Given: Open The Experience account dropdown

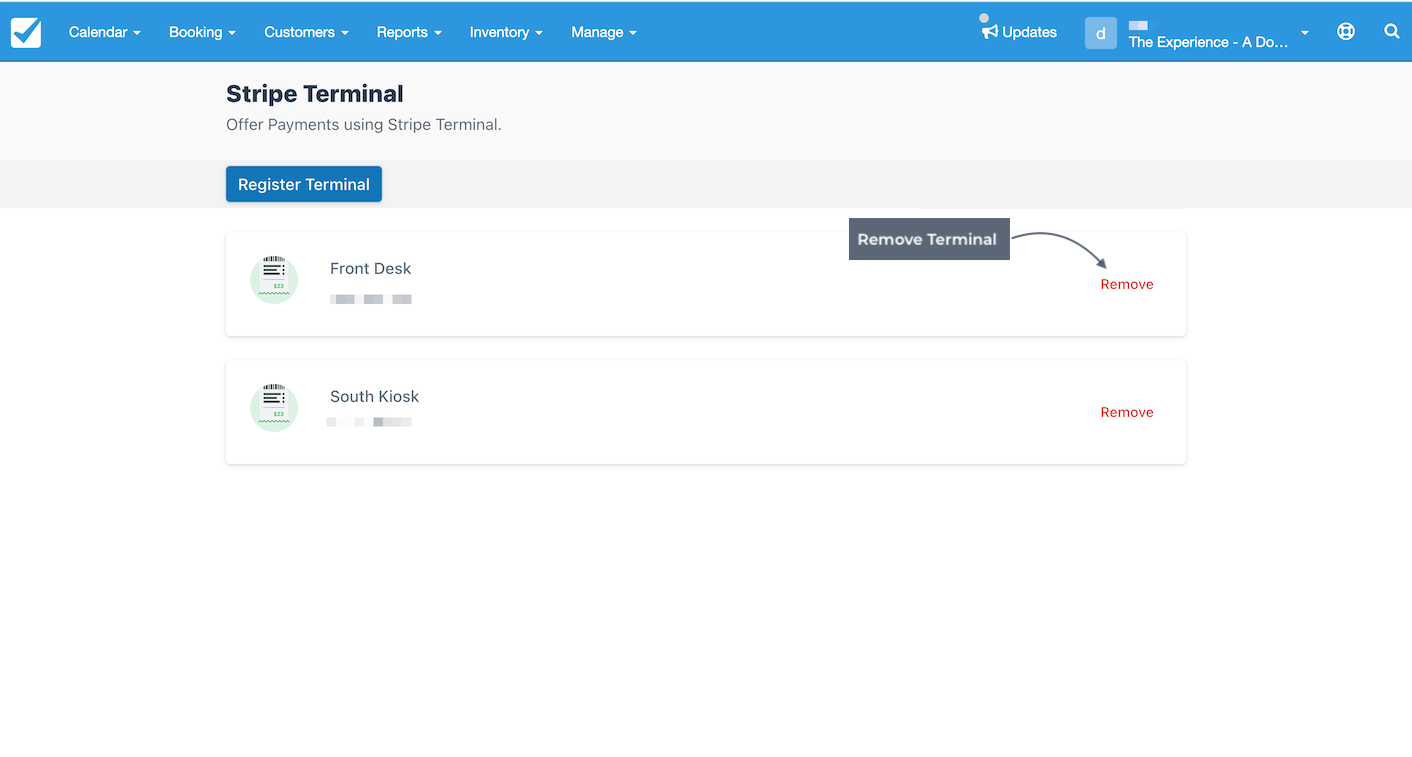Looking at the screenshot, I should pyautogui.click(x=1218, y=34).
